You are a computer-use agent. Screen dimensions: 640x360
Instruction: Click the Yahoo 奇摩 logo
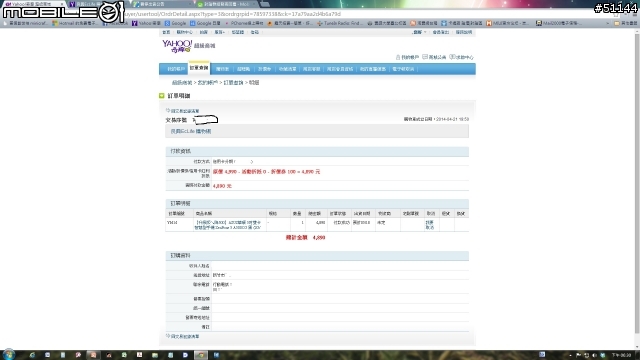(x=177, y=46)
